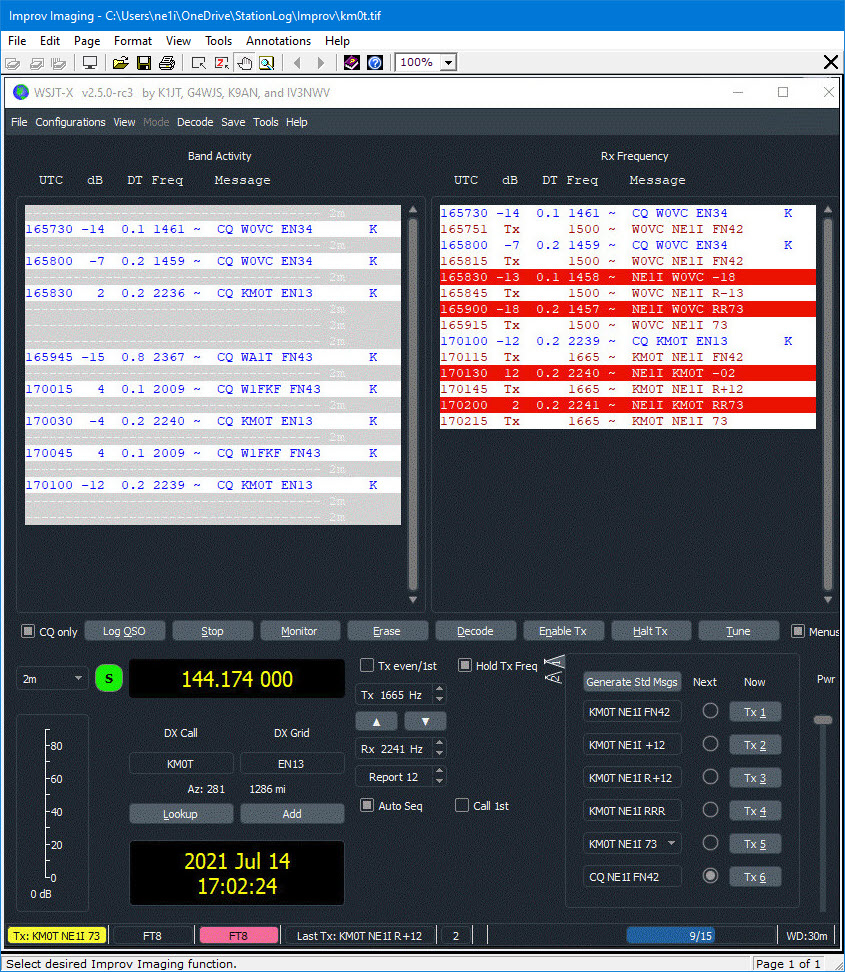
Task: Expand the KM0T NE1I 73 message dropdown
Action: (671, 844)
